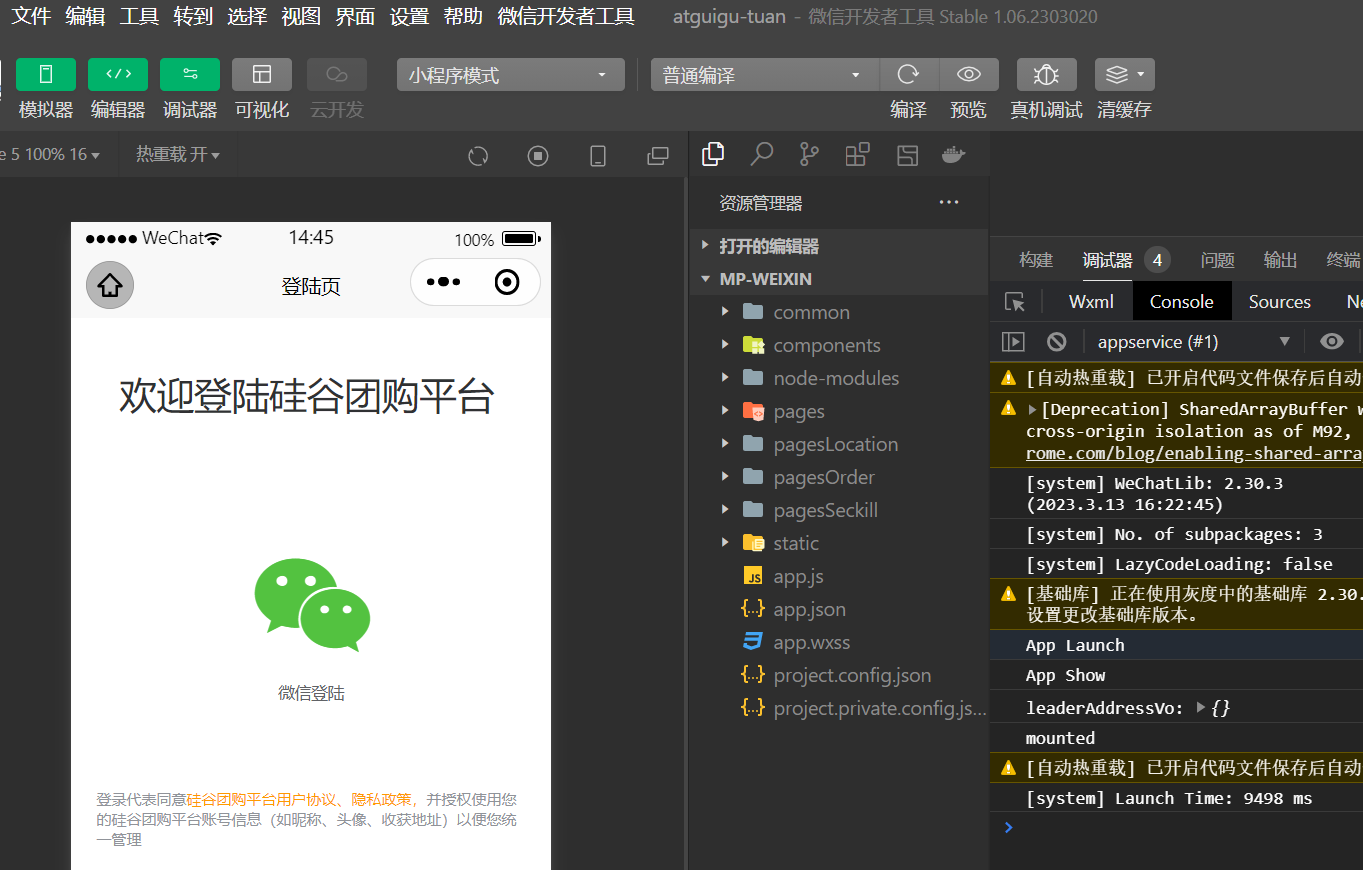Click the simulator stop icon
This screenshot has height=870, width=1363.
click(538, 155)
